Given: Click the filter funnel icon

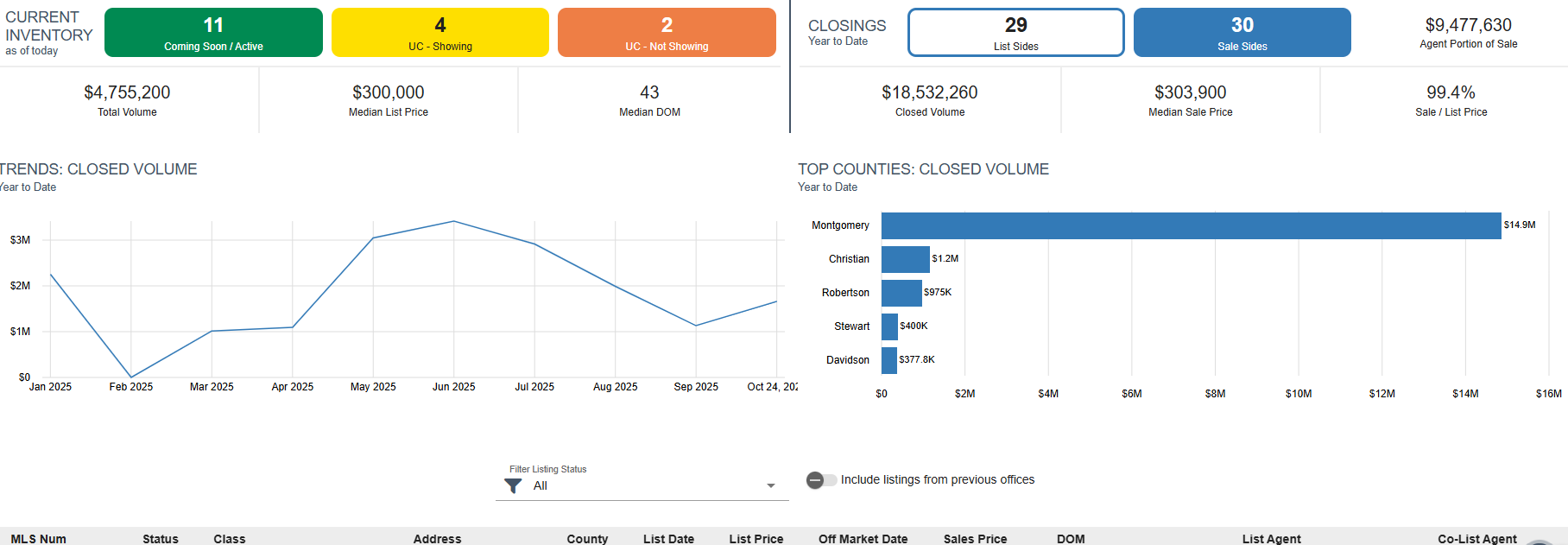Looking at the screenshot, I should 513,486.
